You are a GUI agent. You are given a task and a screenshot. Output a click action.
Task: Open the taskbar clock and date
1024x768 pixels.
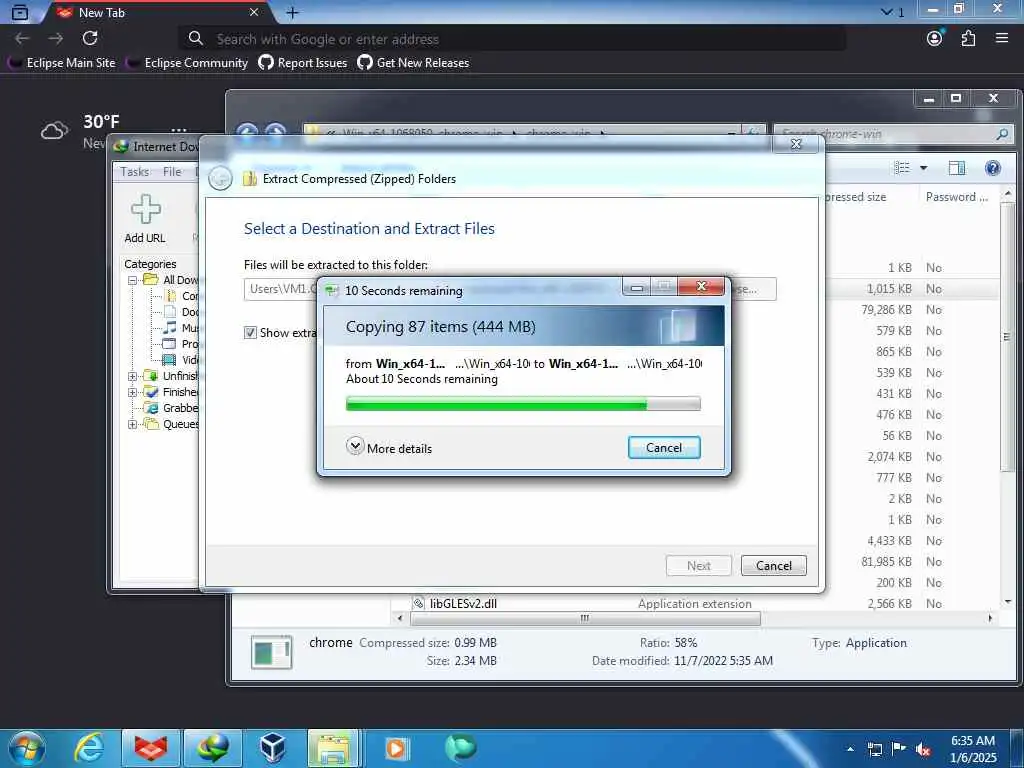[x=973, y=749]
